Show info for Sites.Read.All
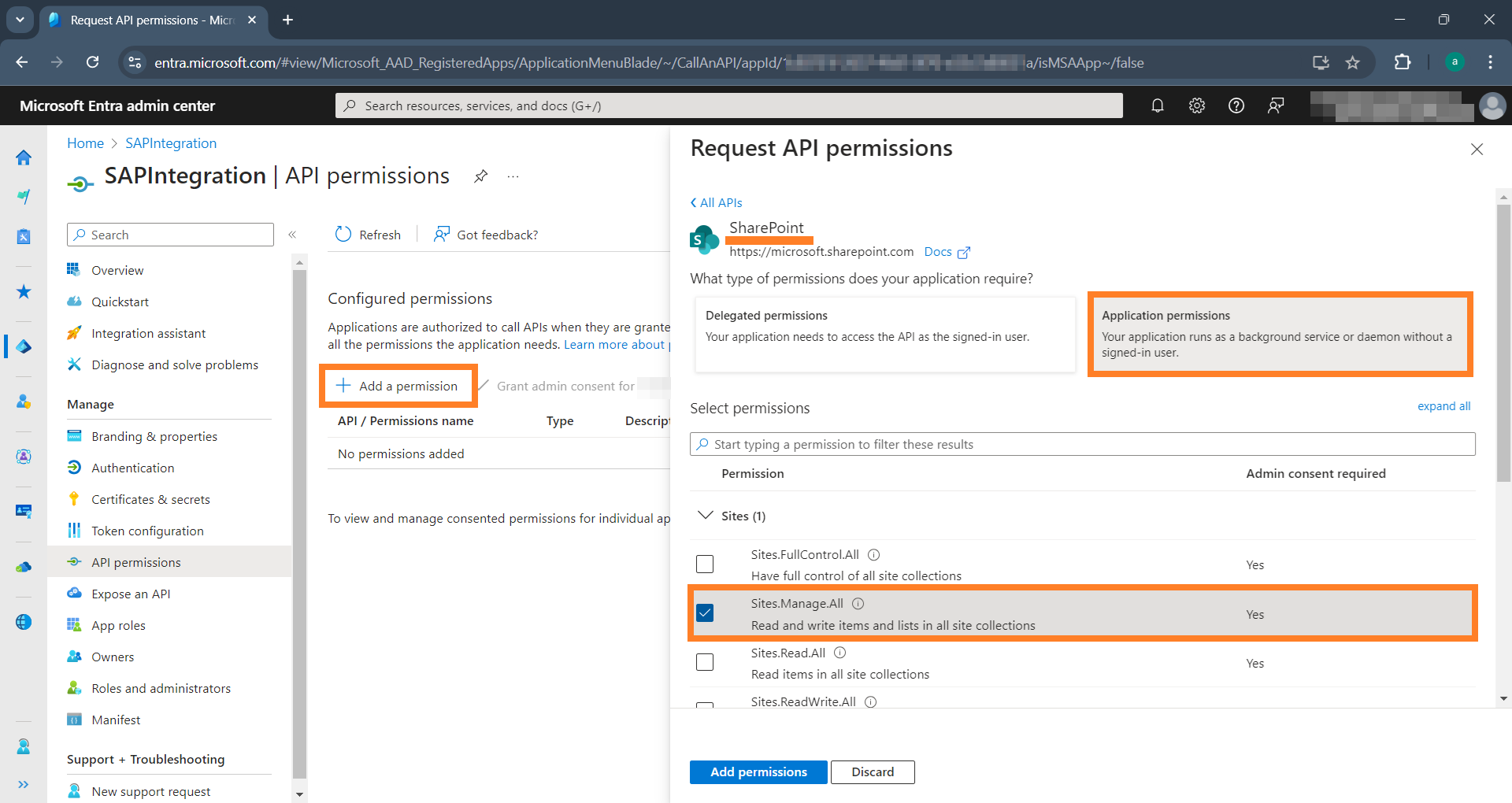1512x803 pixels. click(840, 653)
